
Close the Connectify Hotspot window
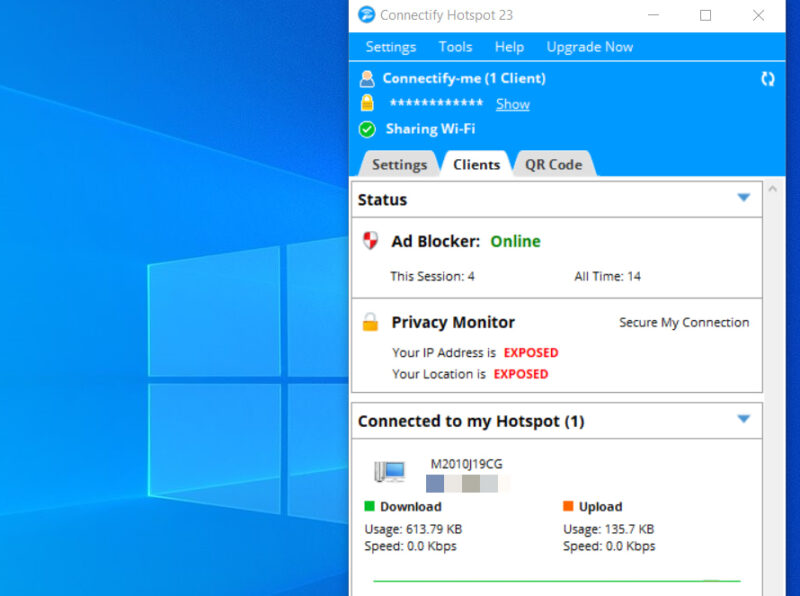click(x=759, y=15)
